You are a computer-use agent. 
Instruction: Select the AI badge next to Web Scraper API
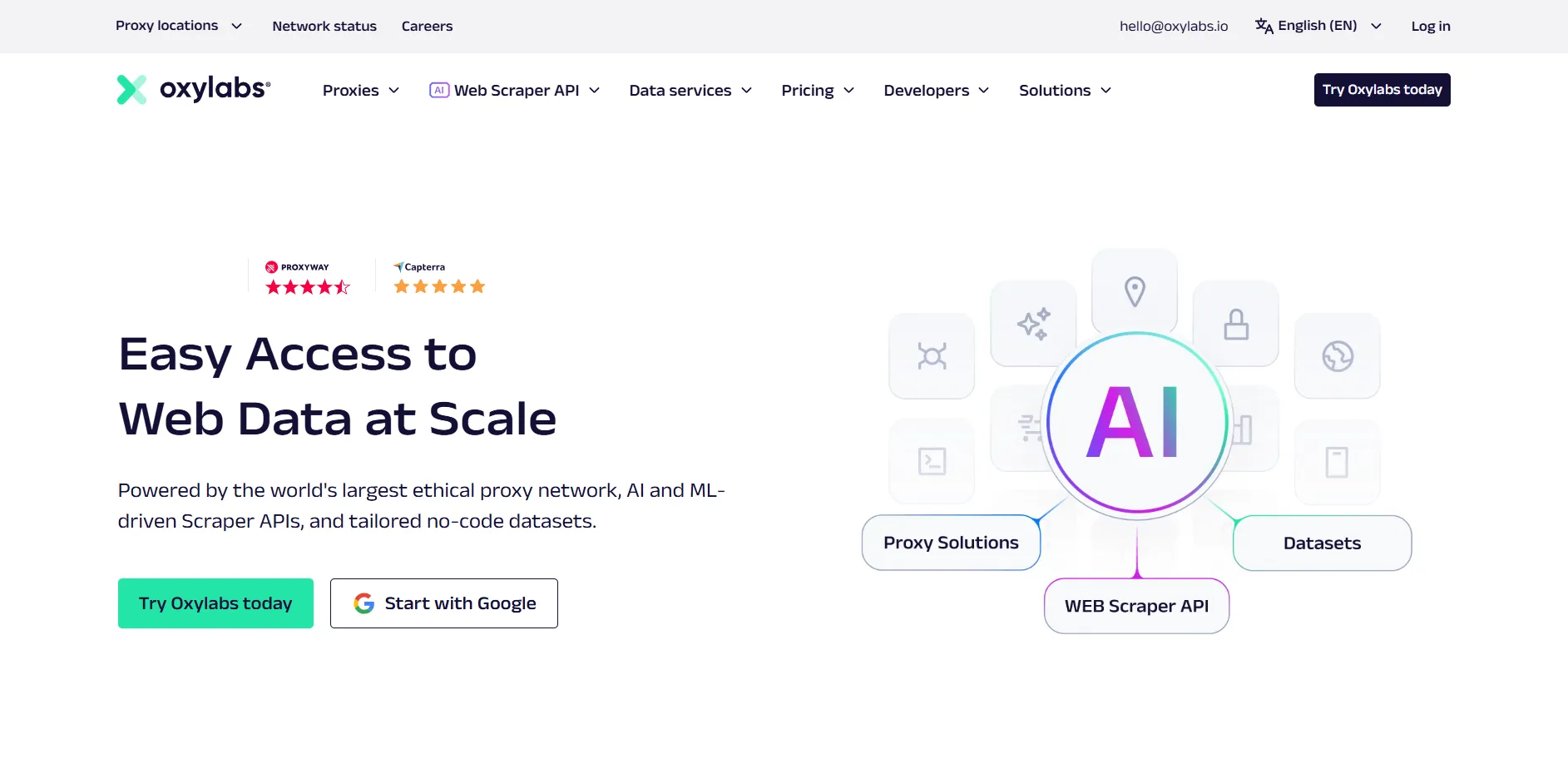(x=438, y=90)
